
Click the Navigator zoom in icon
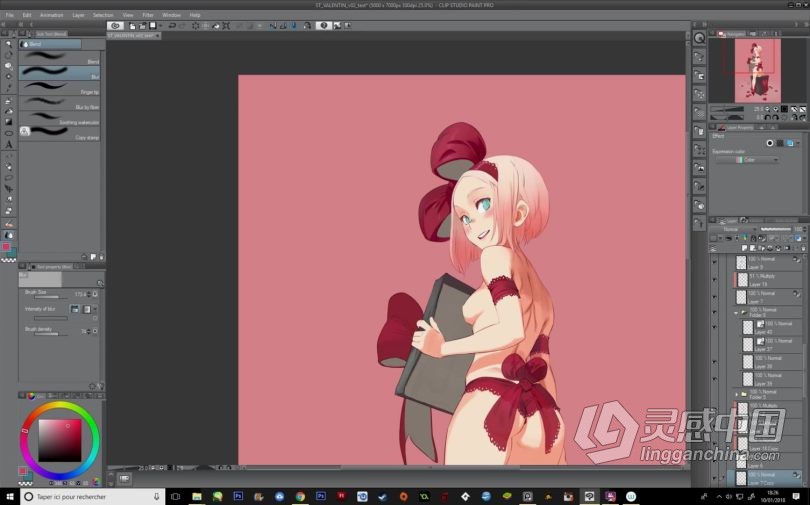[775, 109]
